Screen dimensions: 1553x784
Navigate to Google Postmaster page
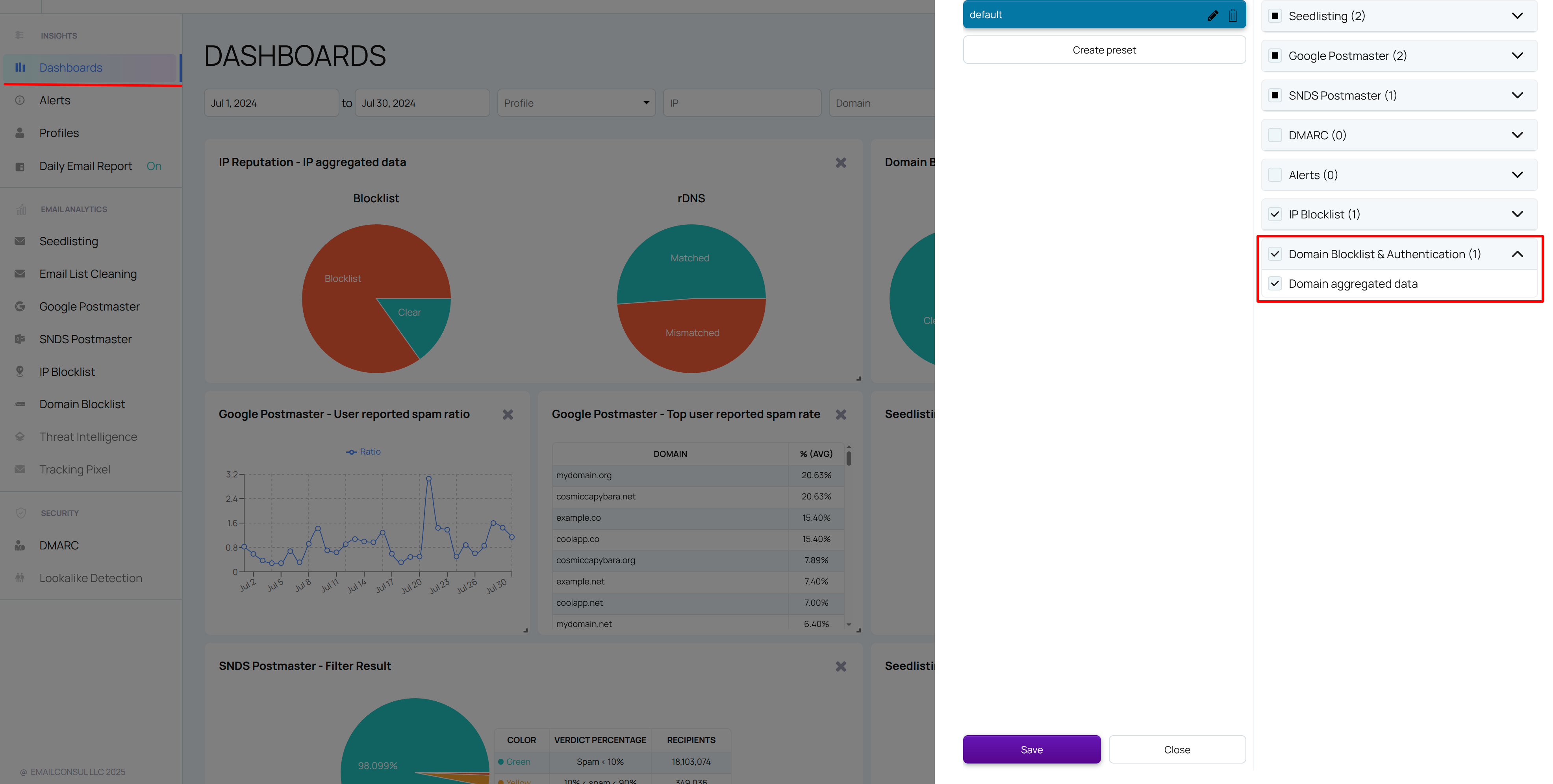click(89, 306)
